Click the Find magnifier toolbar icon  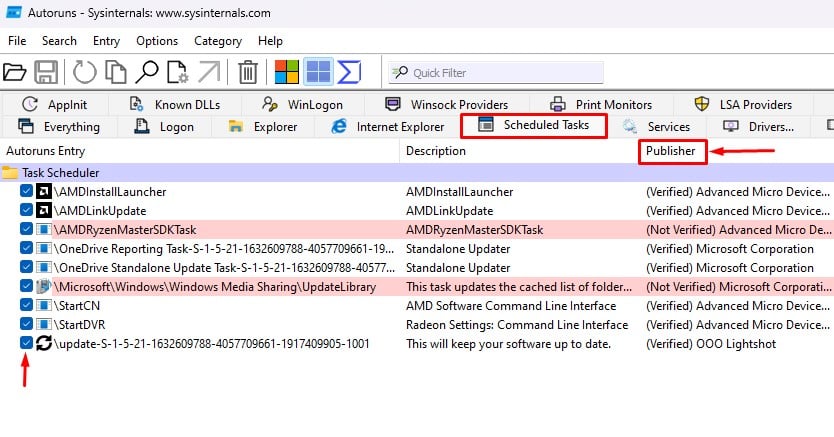pyautogui.click(x=146, y=72)
